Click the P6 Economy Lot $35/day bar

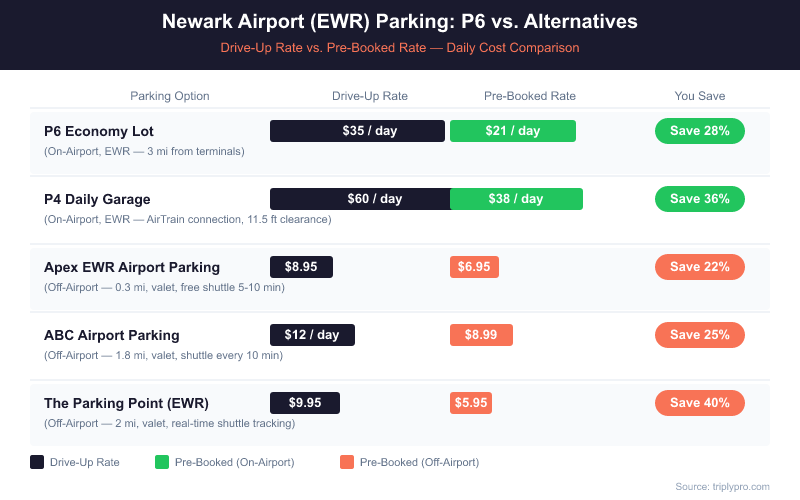357,131
